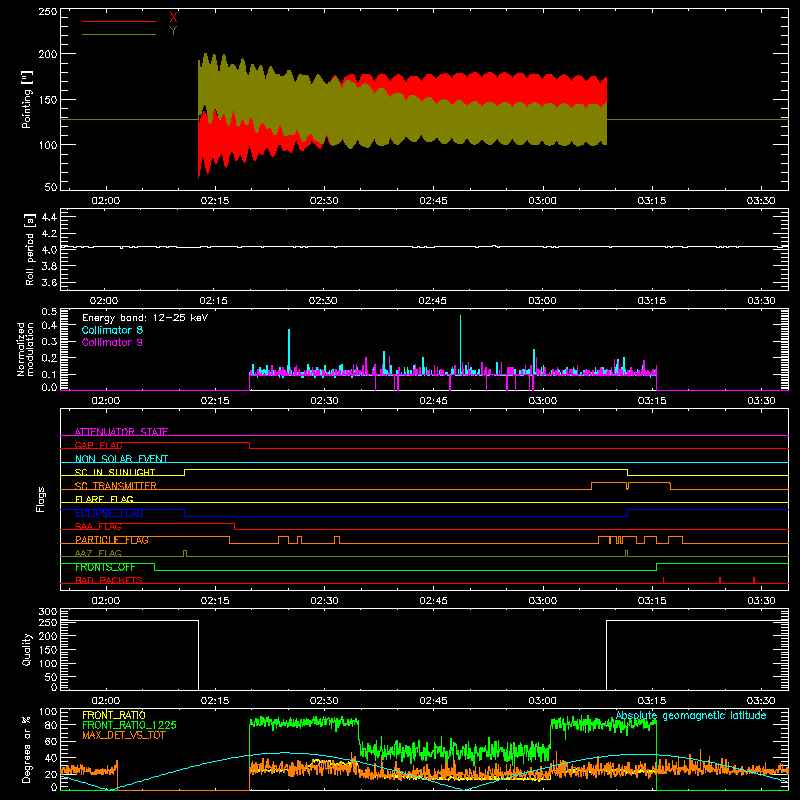This screenshot has height=800, width=800.
Task: Click the 'Energy band: 12-25 keV' label
Action: [x=145, y=318]
